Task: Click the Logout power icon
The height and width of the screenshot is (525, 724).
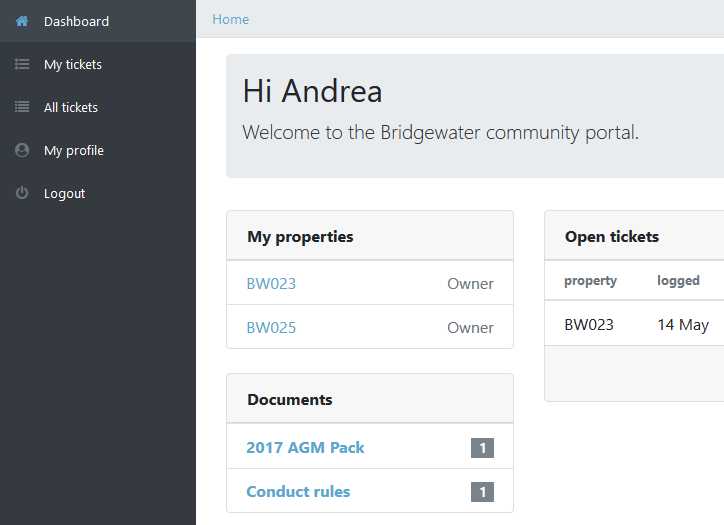Action: [22, 193]
